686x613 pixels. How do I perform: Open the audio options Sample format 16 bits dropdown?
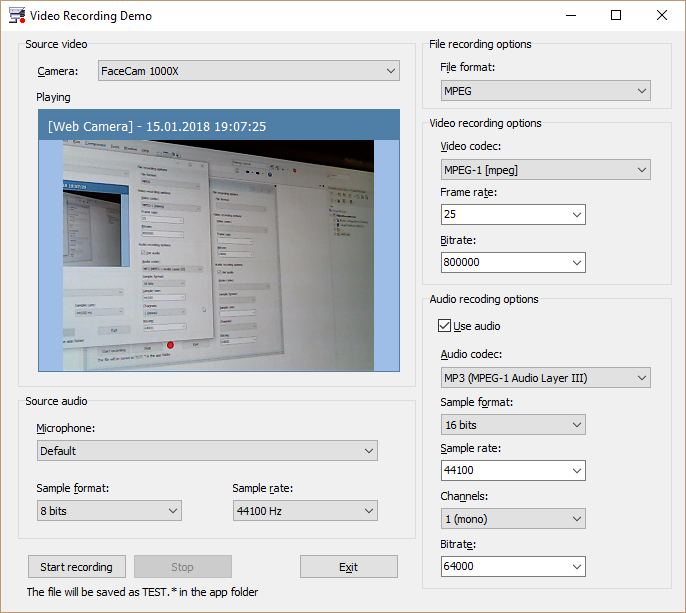(x=512, y=425)
